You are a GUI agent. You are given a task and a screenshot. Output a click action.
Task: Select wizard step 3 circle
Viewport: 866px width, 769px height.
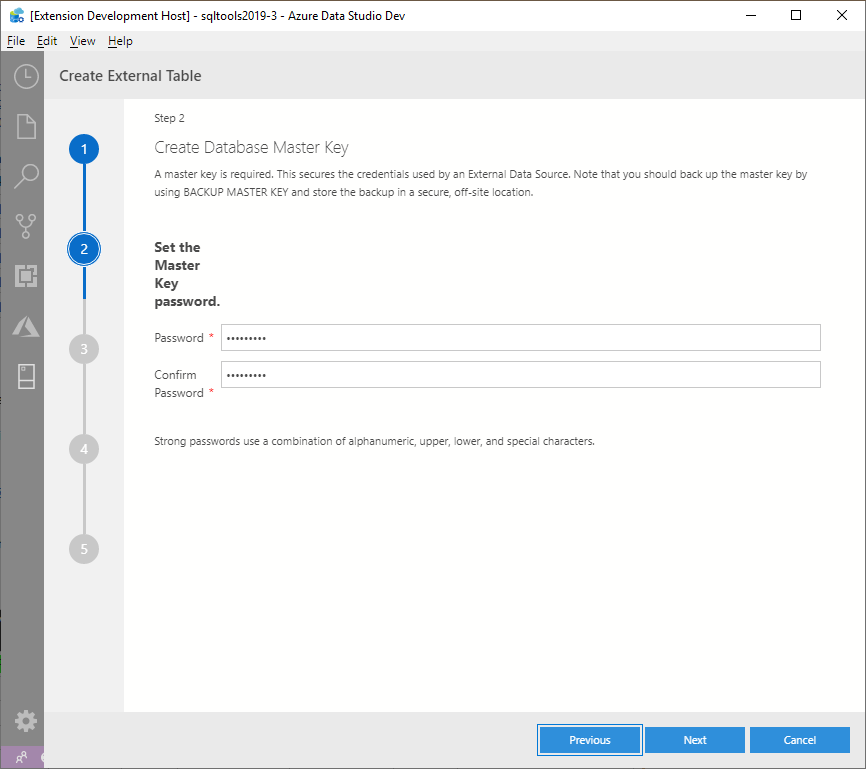(84, 349)
